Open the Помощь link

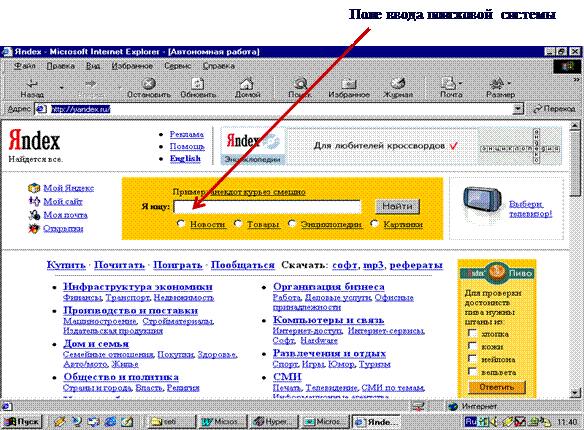click(x=187, y=146)
